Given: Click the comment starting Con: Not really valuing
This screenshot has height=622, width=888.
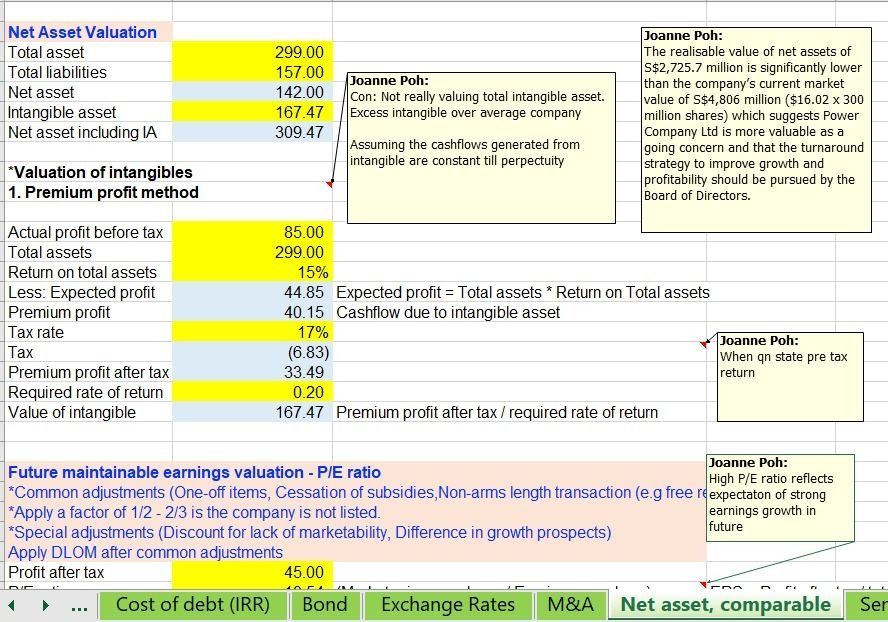Looking at the screenshot, I should coord(481,148).
